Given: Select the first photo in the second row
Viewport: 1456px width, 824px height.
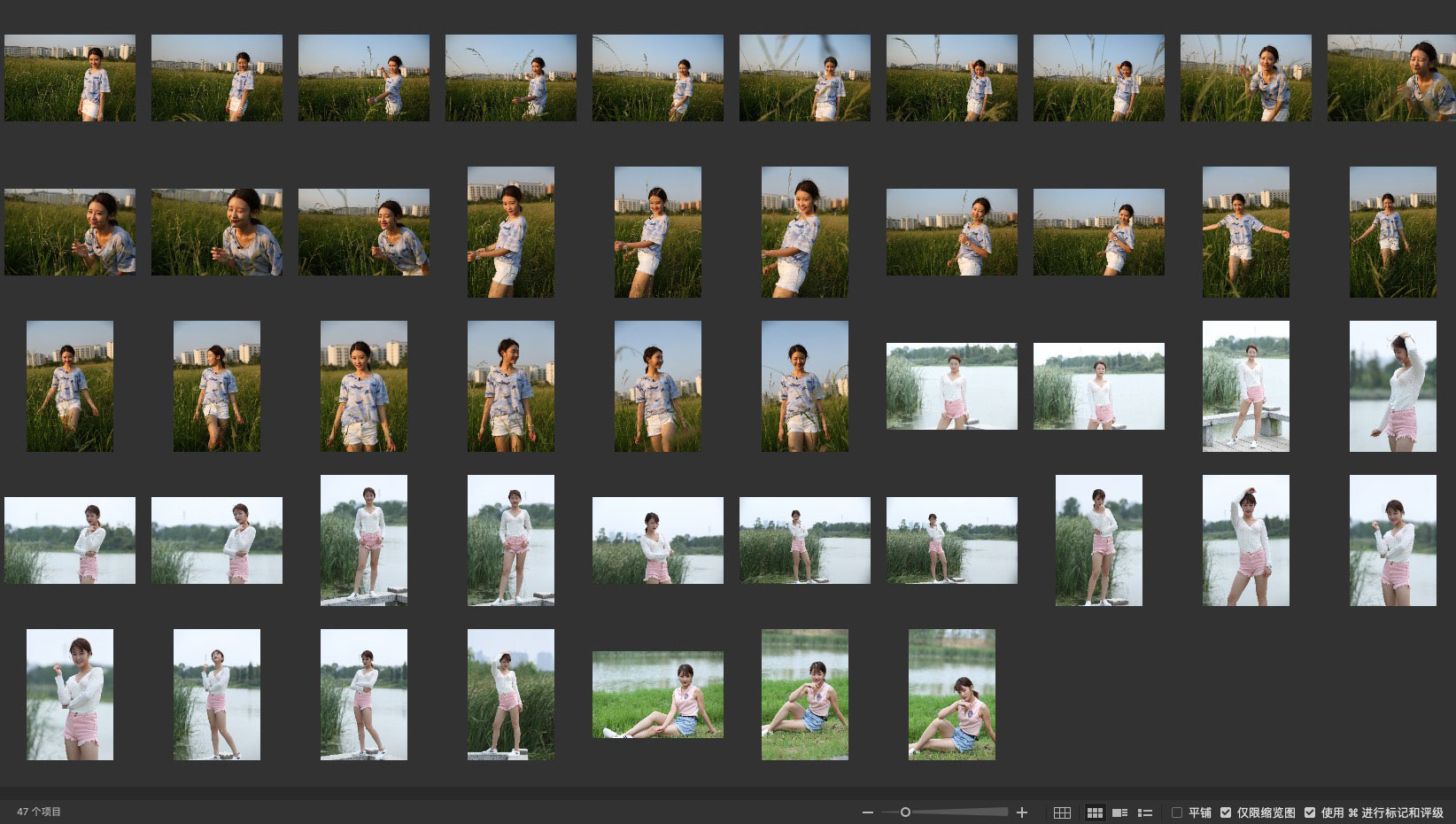Looking at the screenshot, I should tap(70, 232).
